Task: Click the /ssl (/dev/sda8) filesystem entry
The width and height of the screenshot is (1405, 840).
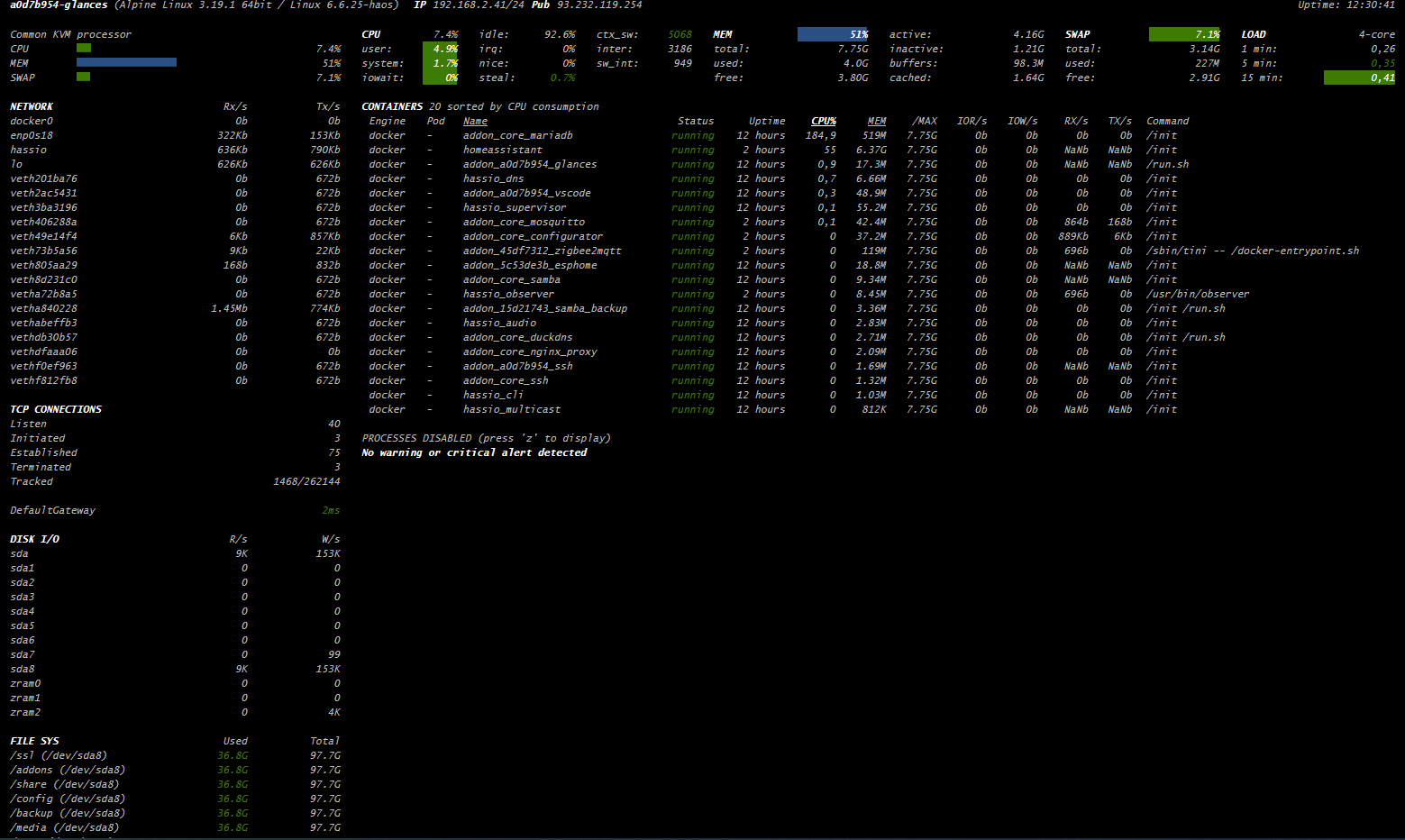Action: (59, 755)
